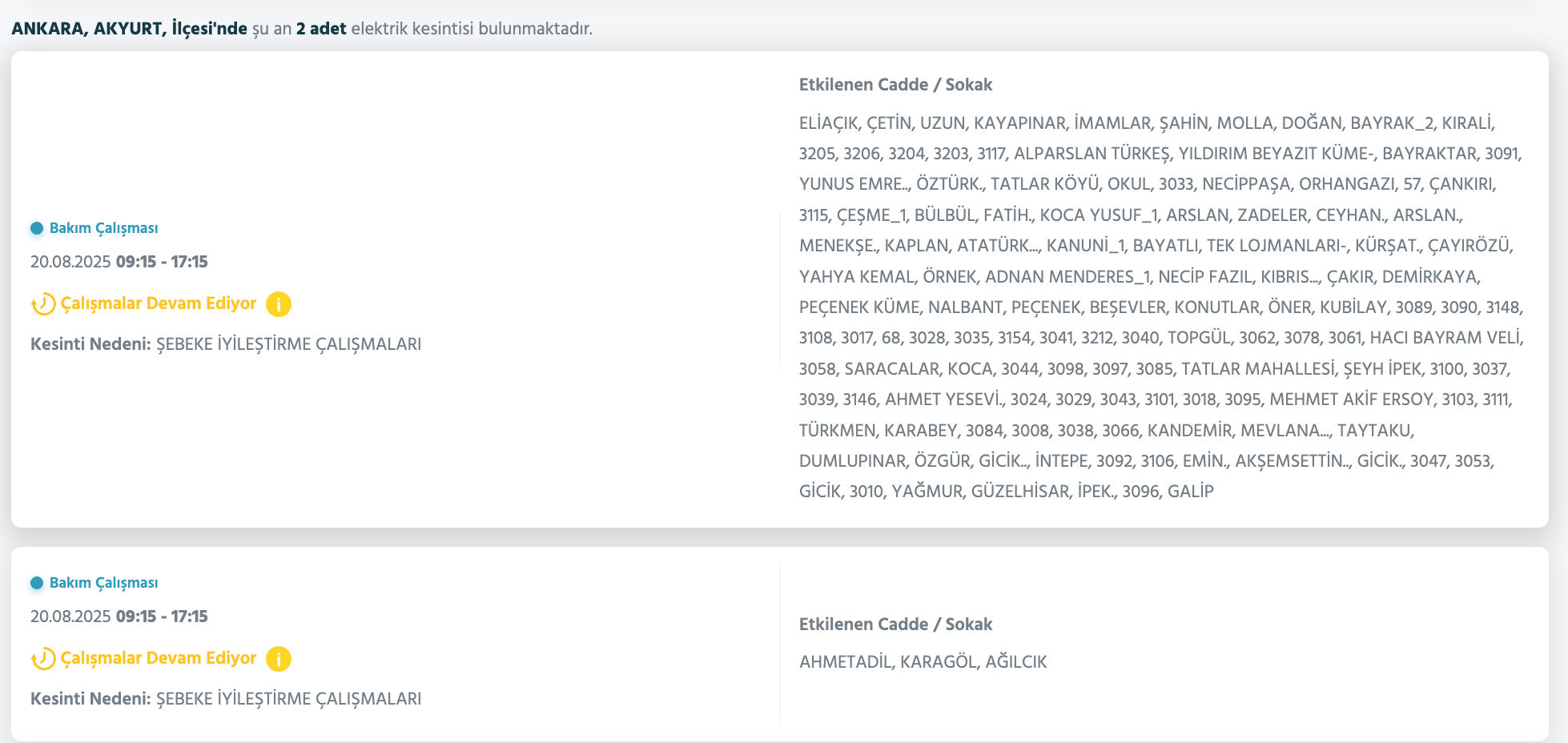Click the bold "2 adet" outage count
Viewport: 1568px width, 743px height.
click(x=321, y=29)
